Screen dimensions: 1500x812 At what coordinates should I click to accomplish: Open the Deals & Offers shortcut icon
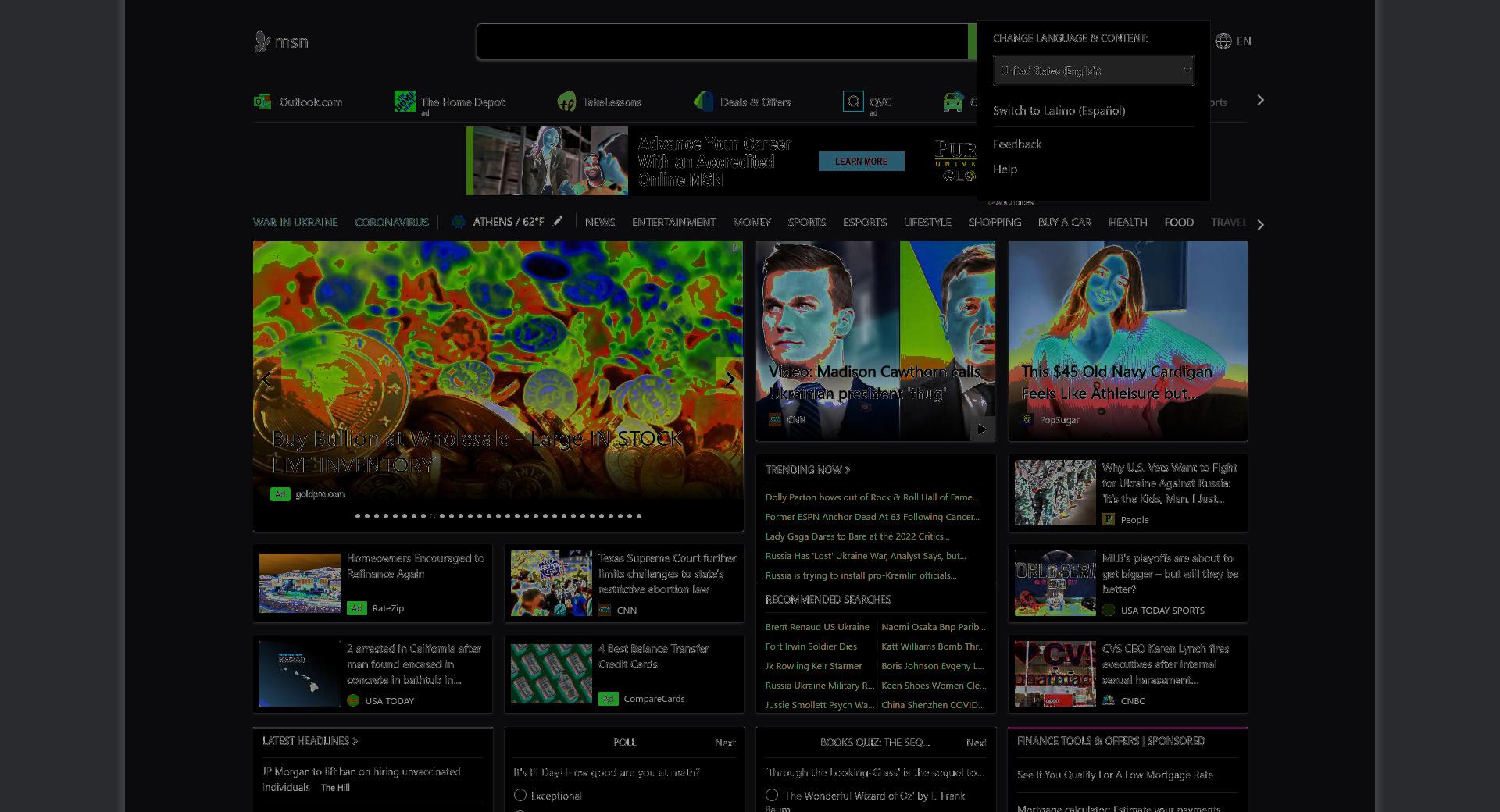(x=704, y=101)
